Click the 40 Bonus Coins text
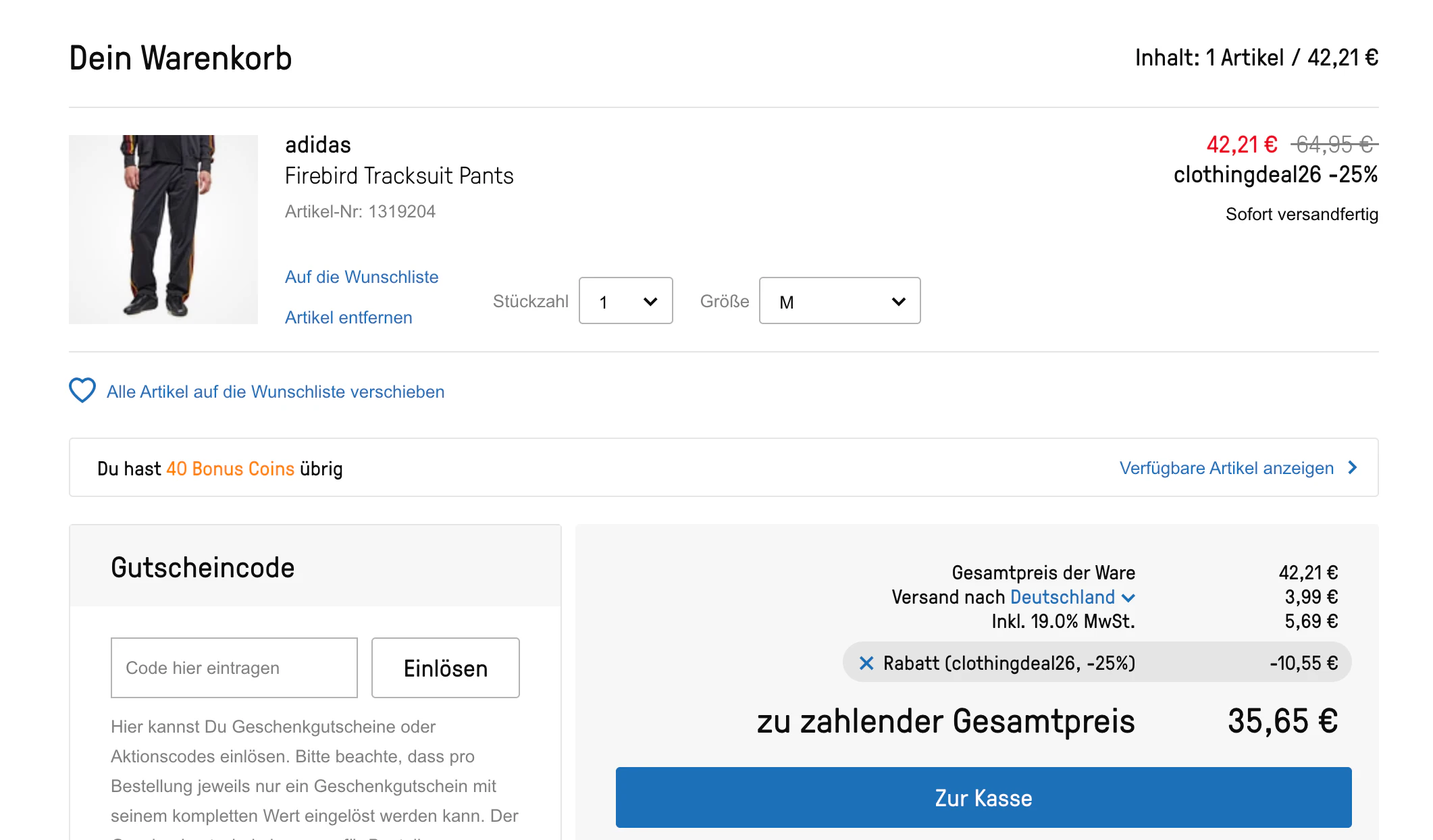 [230, 469]
